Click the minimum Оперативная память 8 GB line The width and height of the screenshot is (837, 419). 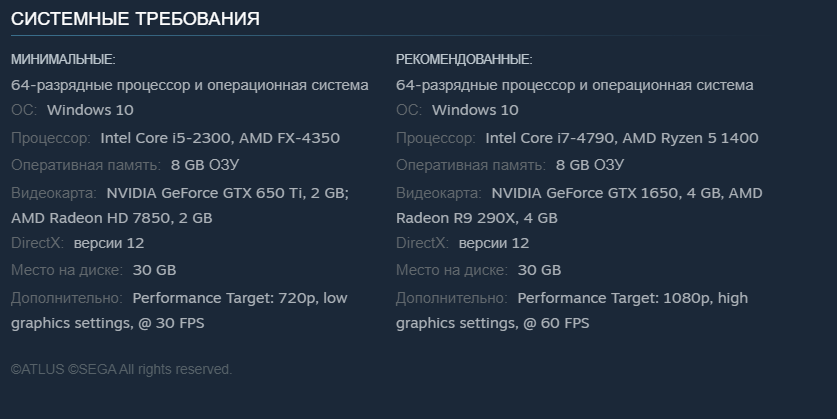coord(125,164)
